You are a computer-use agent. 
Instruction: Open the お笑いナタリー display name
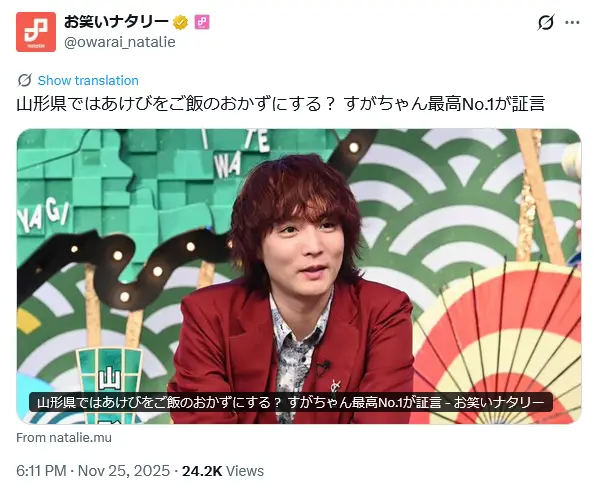pyautogui.click(x=116, y=22)
